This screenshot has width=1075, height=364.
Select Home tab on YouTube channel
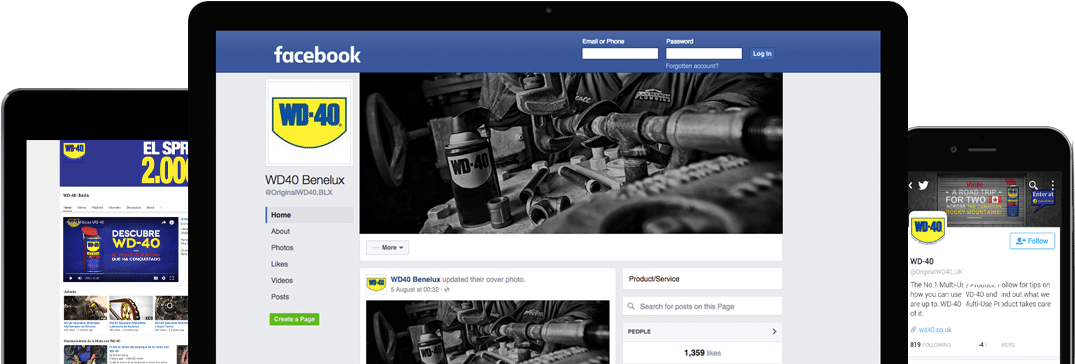(67, 207)
